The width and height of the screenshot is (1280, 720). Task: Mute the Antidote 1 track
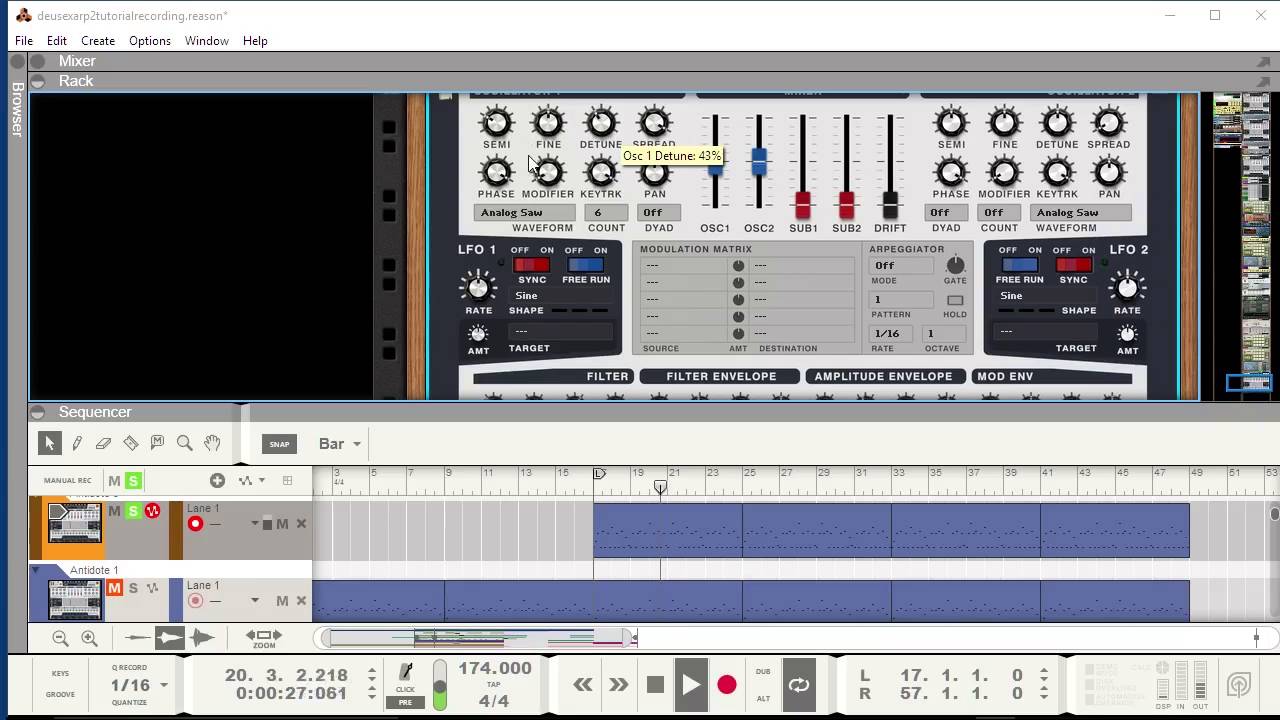point(114,588)
